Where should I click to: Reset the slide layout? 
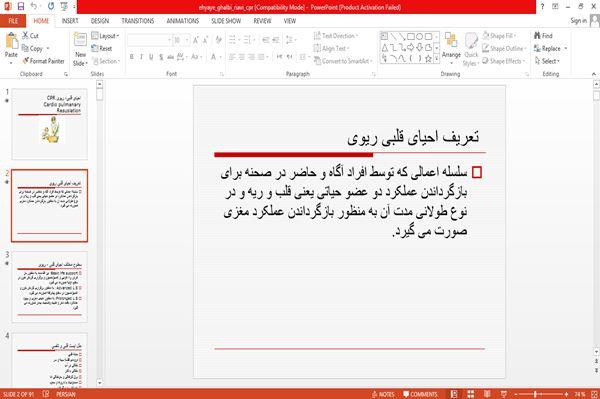pos(102,48)
